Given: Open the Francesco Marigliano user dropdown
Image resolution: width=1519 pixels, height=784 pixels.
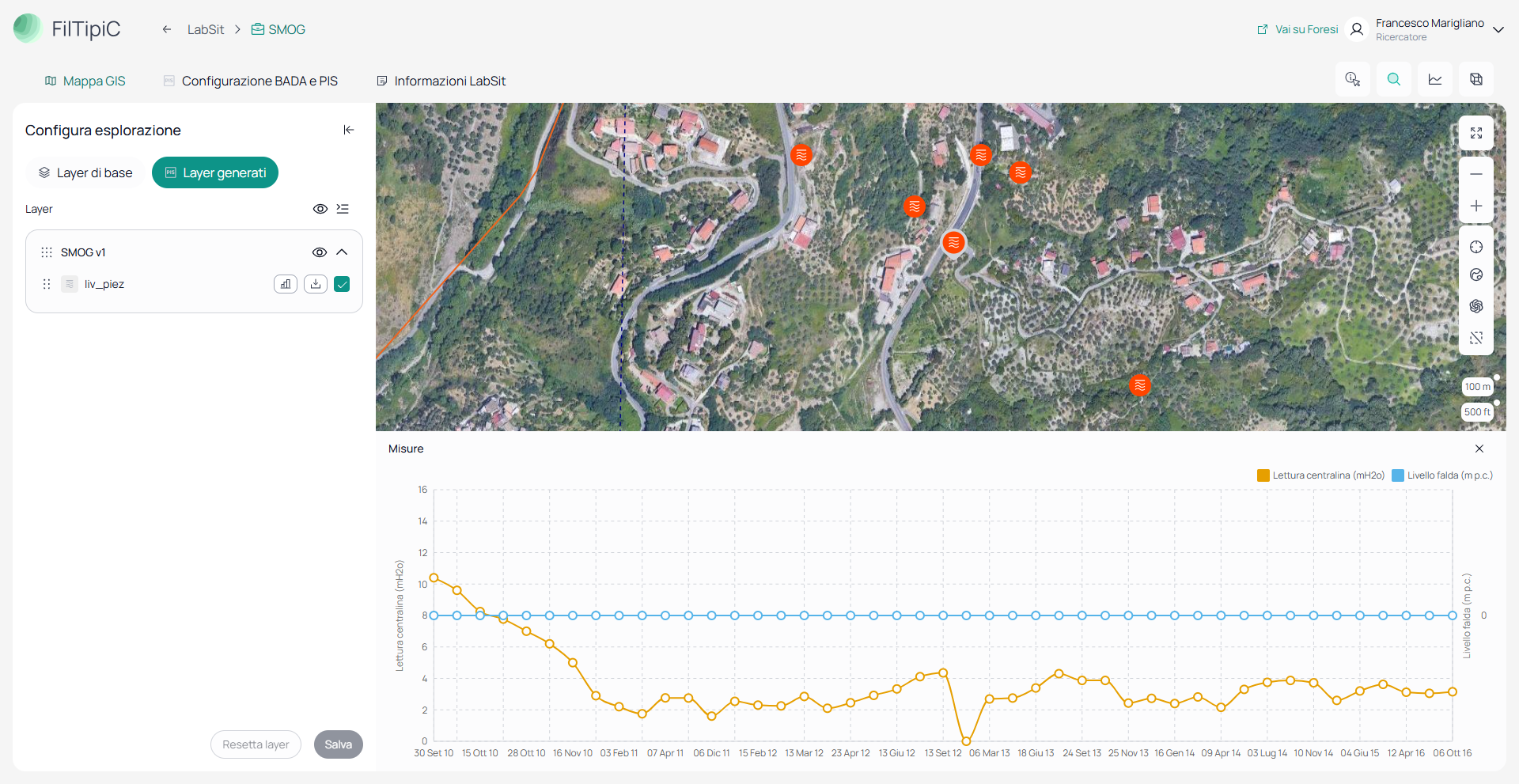Looking at the screenshot, I should coord(1498,29).
